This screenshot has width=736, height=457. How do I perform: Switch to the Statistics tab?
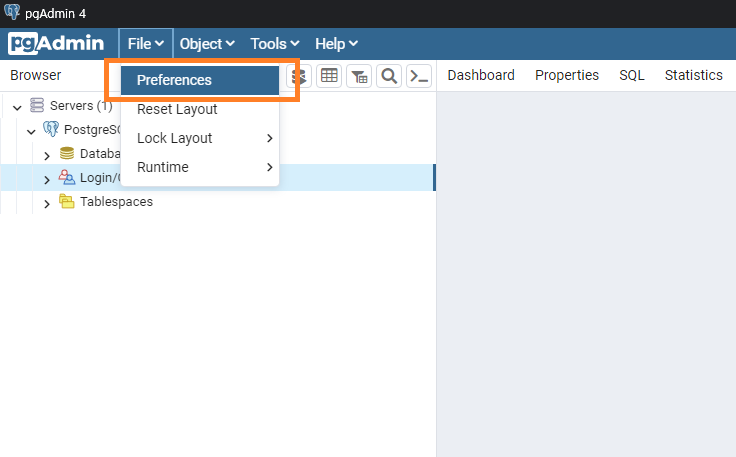click(x=693, y=75)
